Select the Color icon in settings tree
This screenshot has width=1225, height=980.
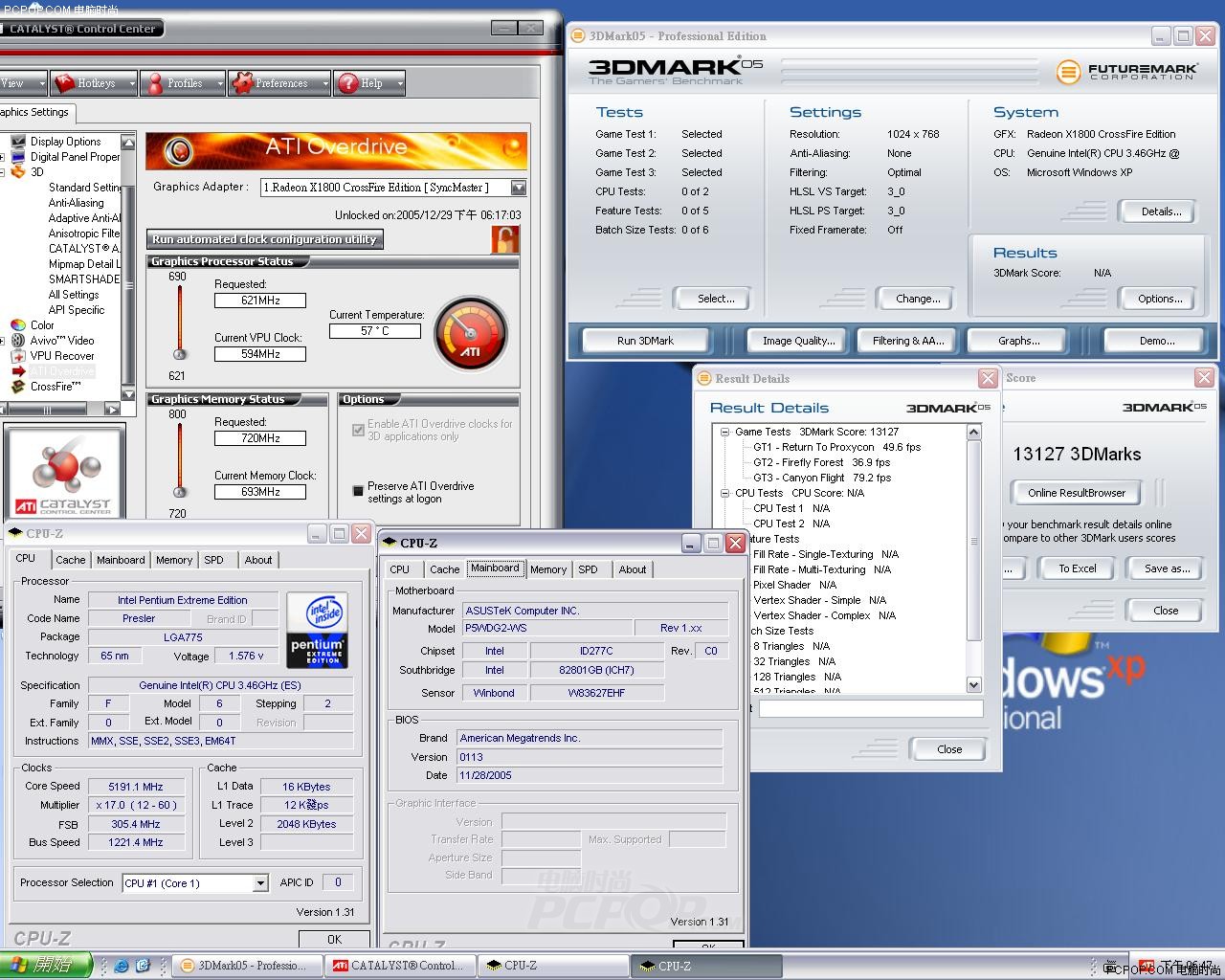(x=17, y=325)
